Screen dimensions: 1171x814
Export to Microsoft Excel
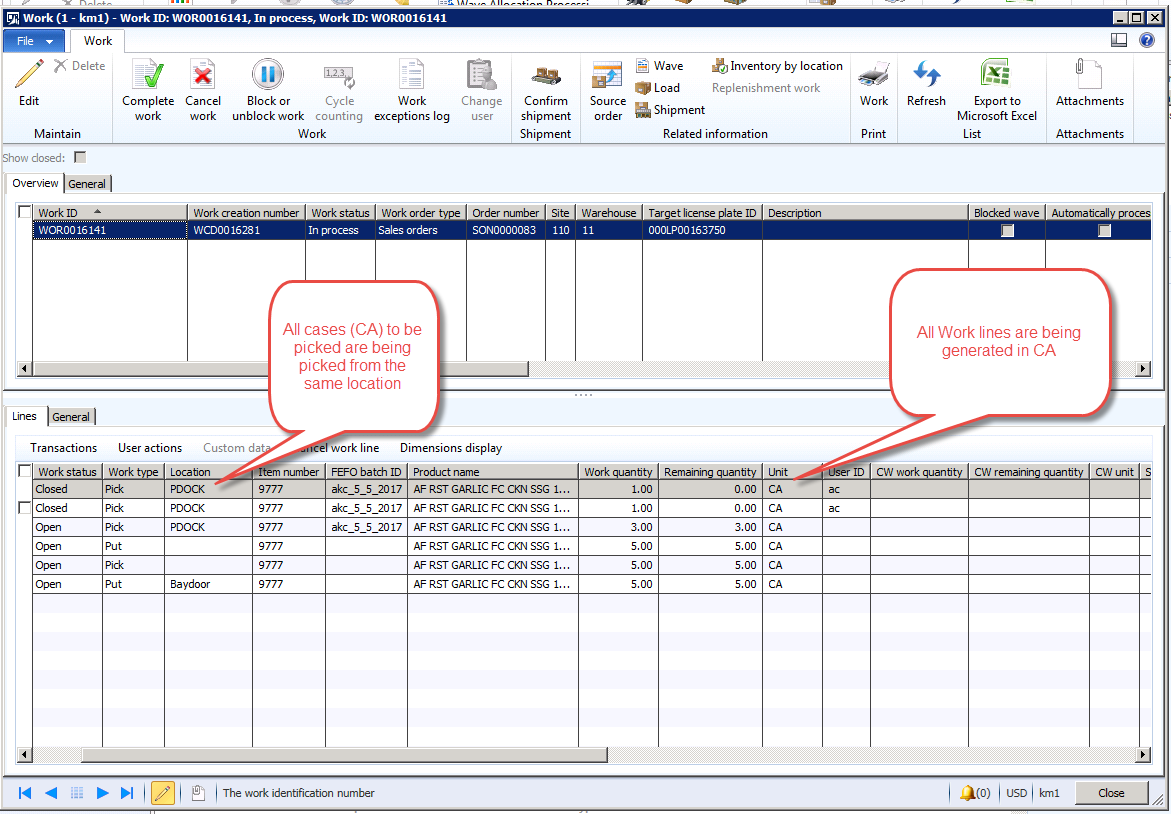pyautogui.click(x=996, y=76)
